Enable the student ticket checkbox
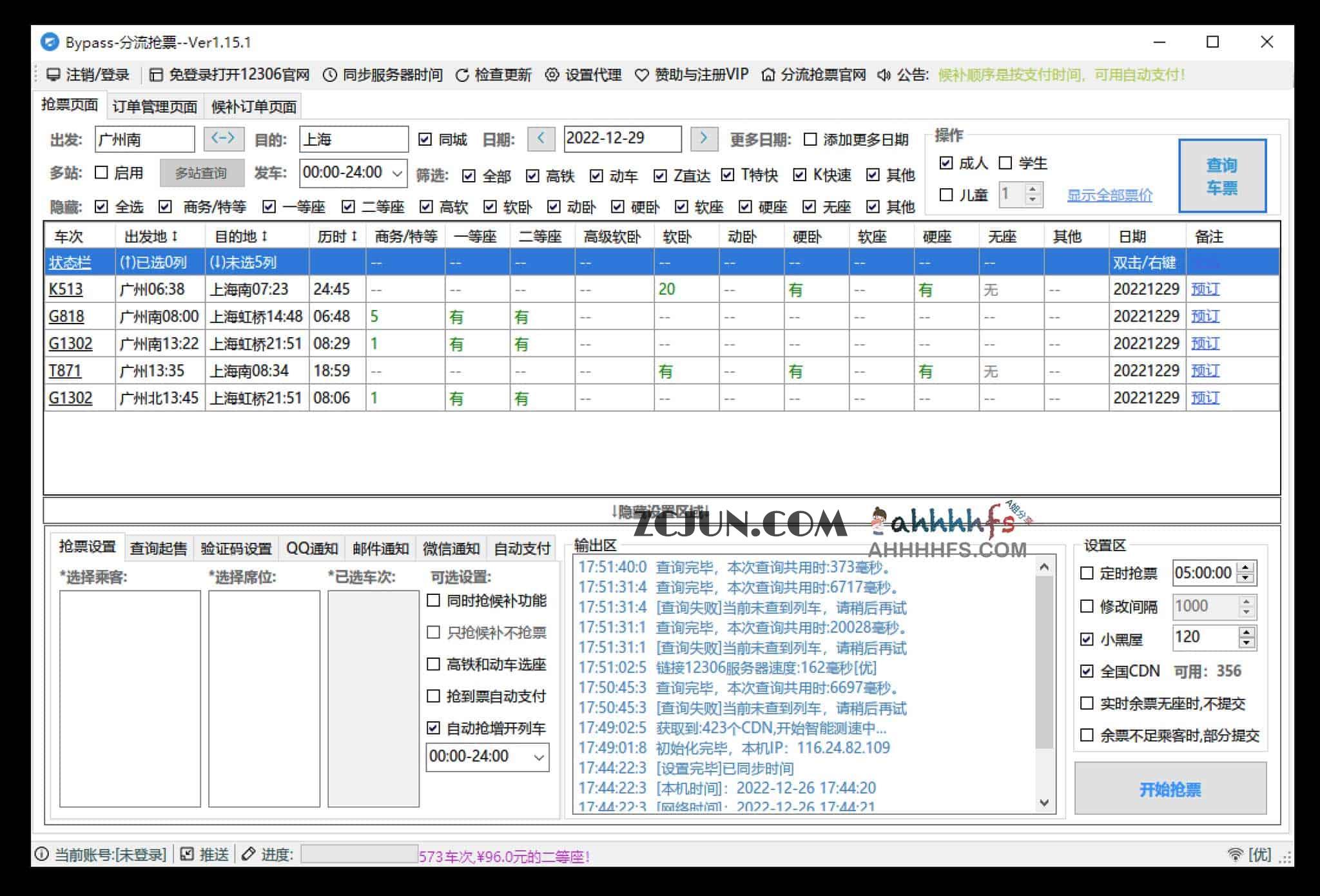 [1005, 163]
